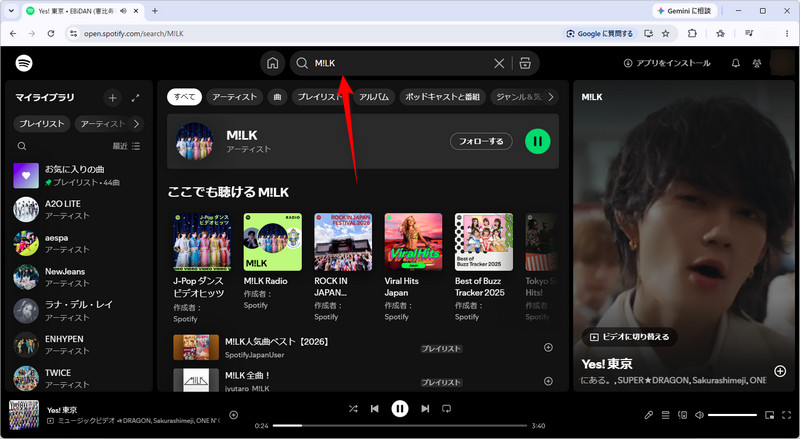The width and height of the screenshot is (800, 439).
Task: Expand the My Library panel
Action: 135,98
